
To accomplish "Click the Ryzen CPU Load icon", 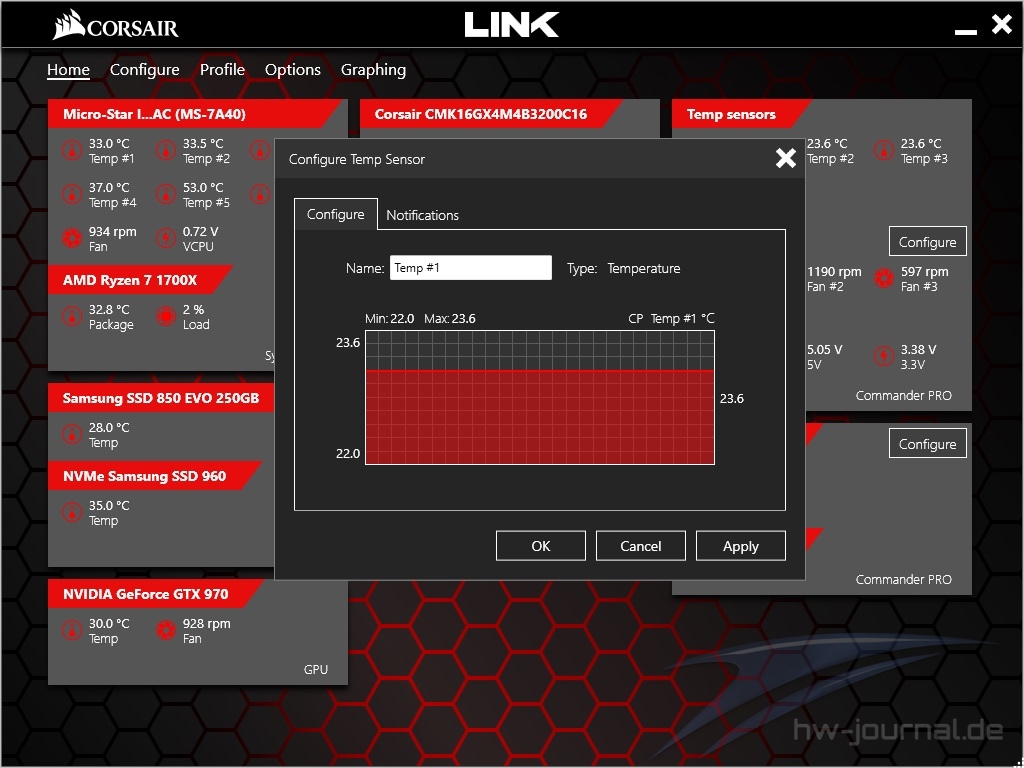I will click(x=166, y=317).
